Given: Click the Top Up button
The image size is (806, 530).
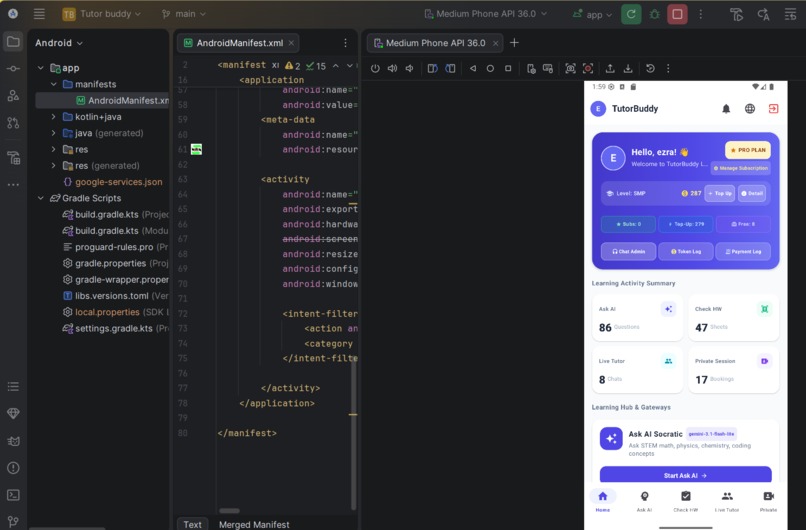Looking at the screenshot, I should coord(720,193).
